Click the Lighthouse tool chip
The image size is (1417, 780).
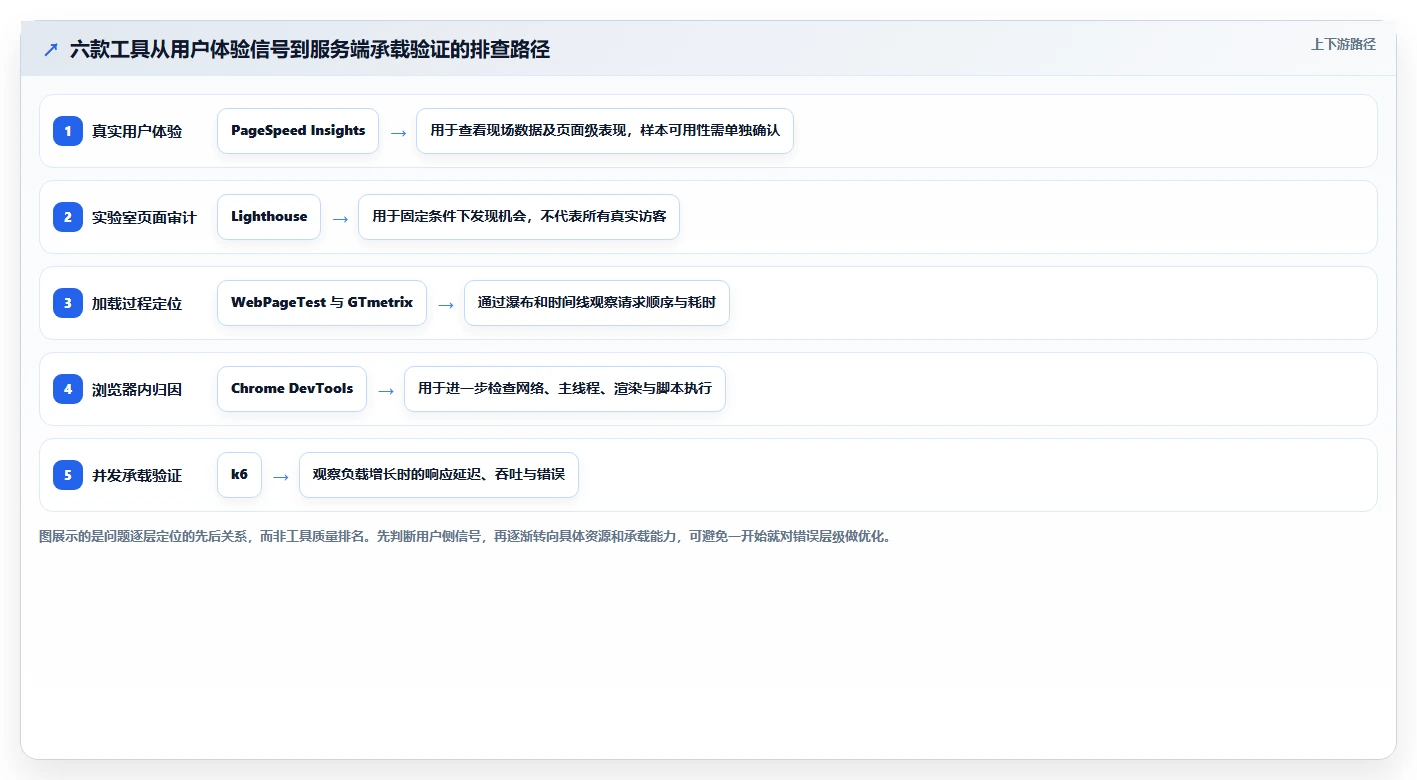coord(269,217)
